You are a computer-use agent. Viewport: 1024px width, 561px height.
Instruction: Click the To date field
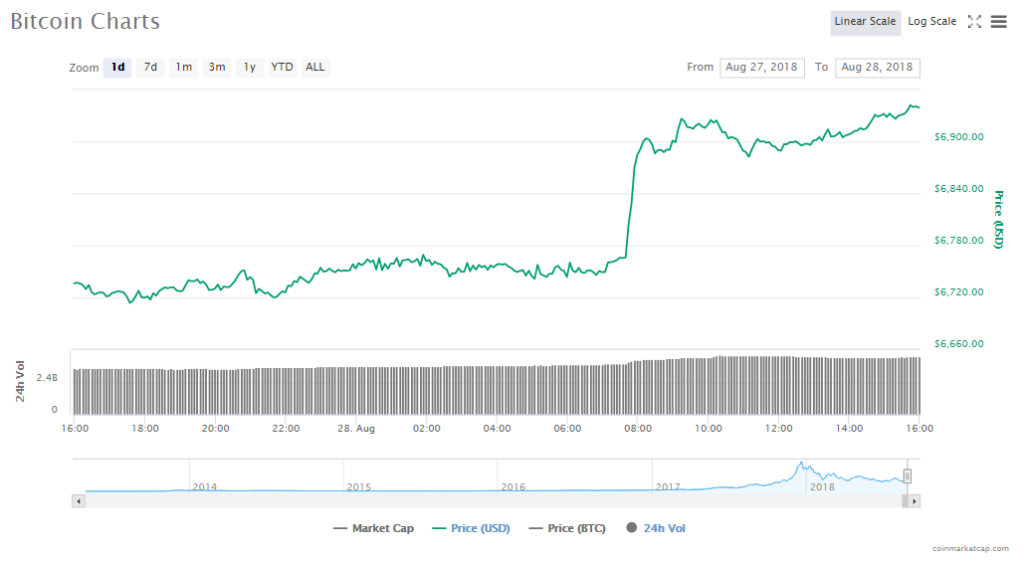877,67
